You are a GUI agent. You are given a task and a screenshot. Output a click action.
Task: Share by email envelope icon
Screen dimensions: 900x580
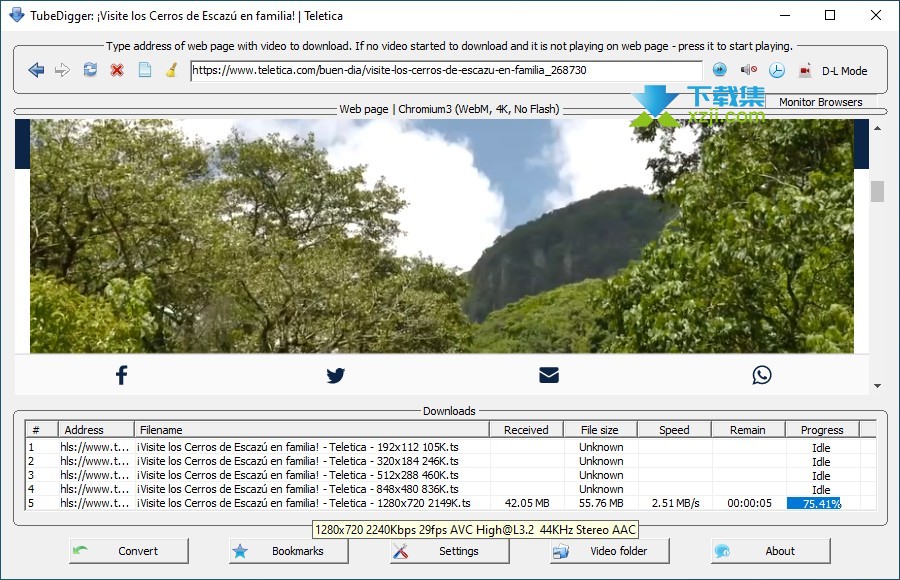point(549,375)
